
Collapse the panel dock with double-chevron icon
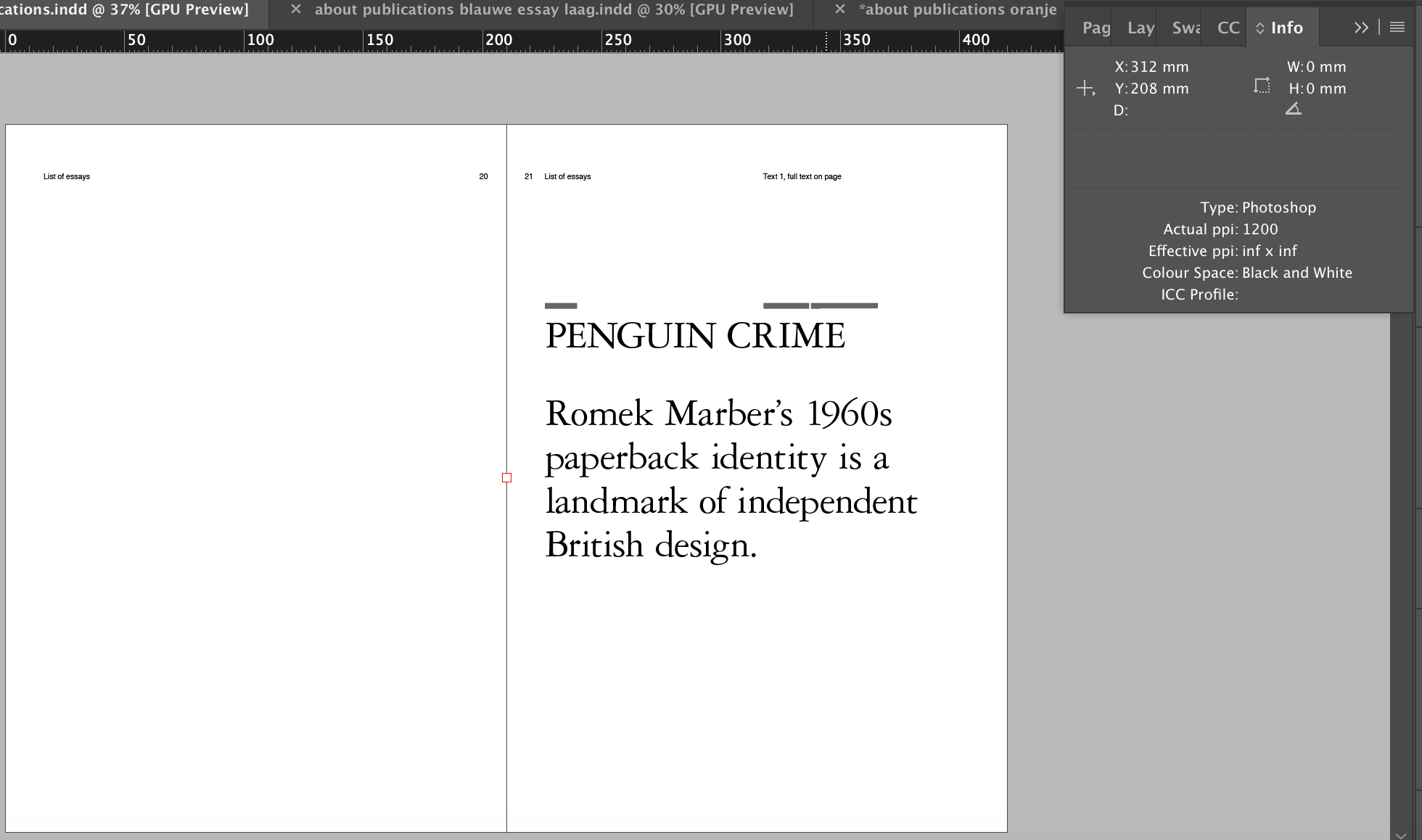pos(1362,27)
